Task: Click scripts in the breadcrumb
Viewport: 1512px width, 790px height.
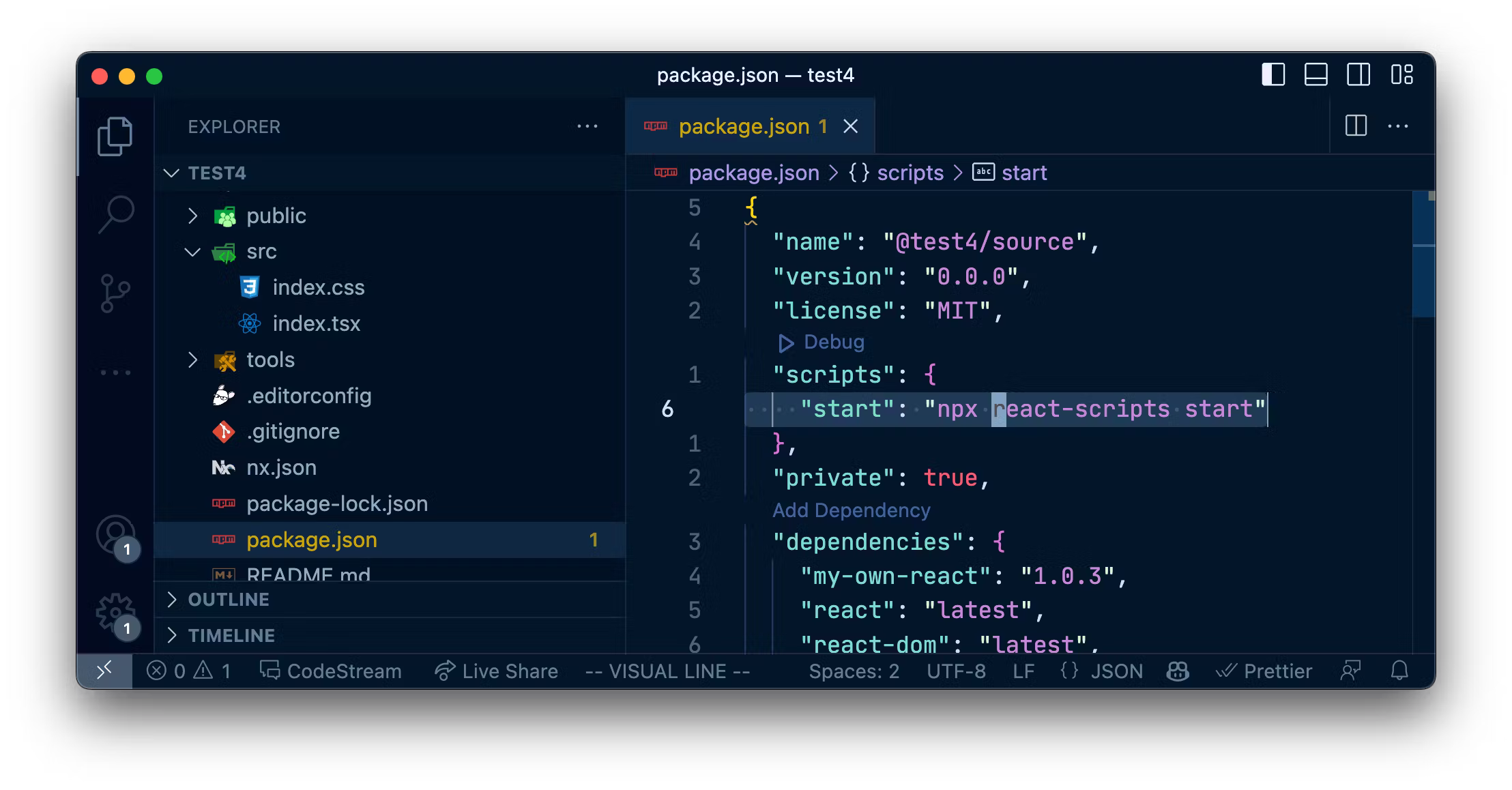Action: point(910,173)
